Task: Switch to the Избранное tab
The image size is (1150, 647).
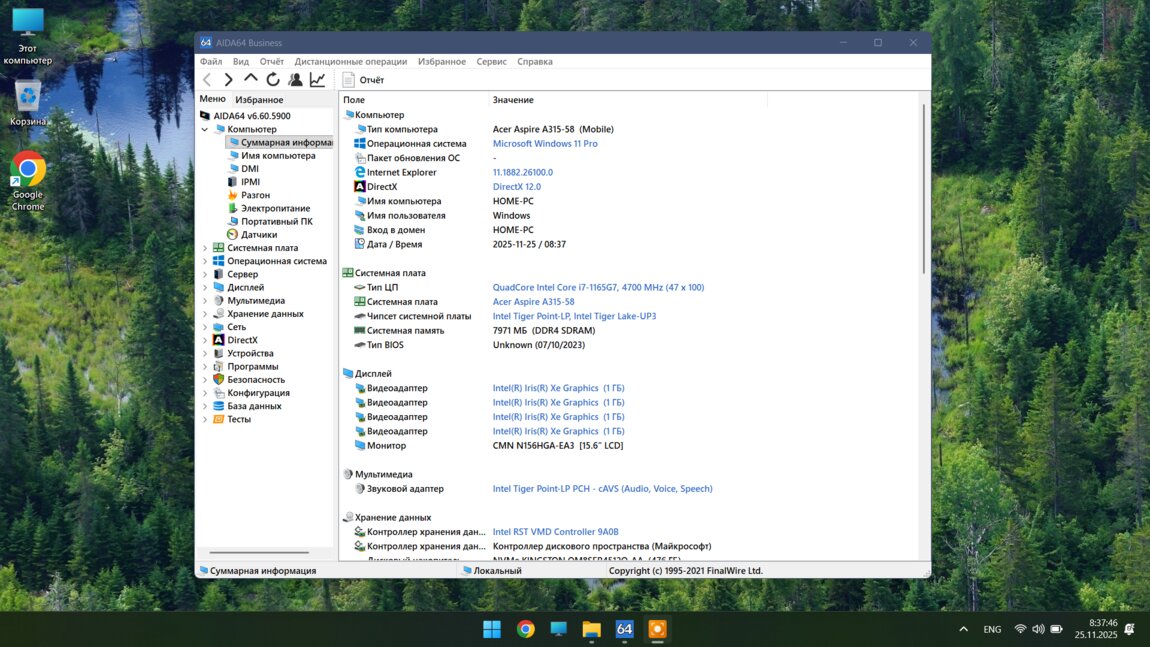Action: click(259, 100)
